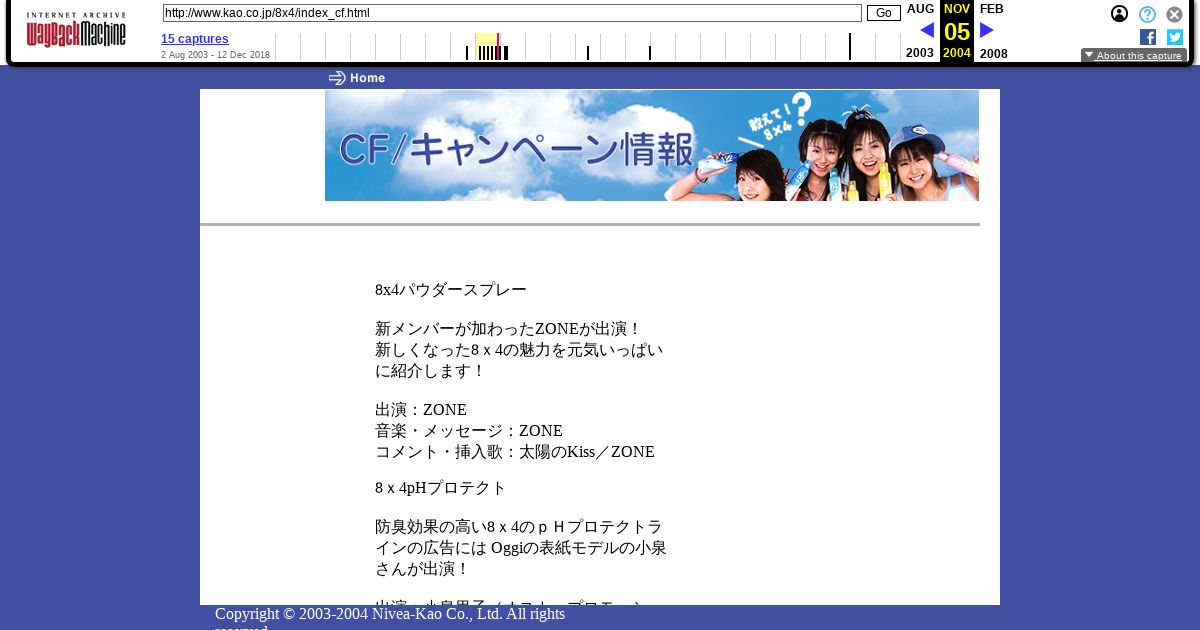This screenshot has width=1200, height=630.
Task: Select the capture date range text
Action: click(x=215, y=55)
